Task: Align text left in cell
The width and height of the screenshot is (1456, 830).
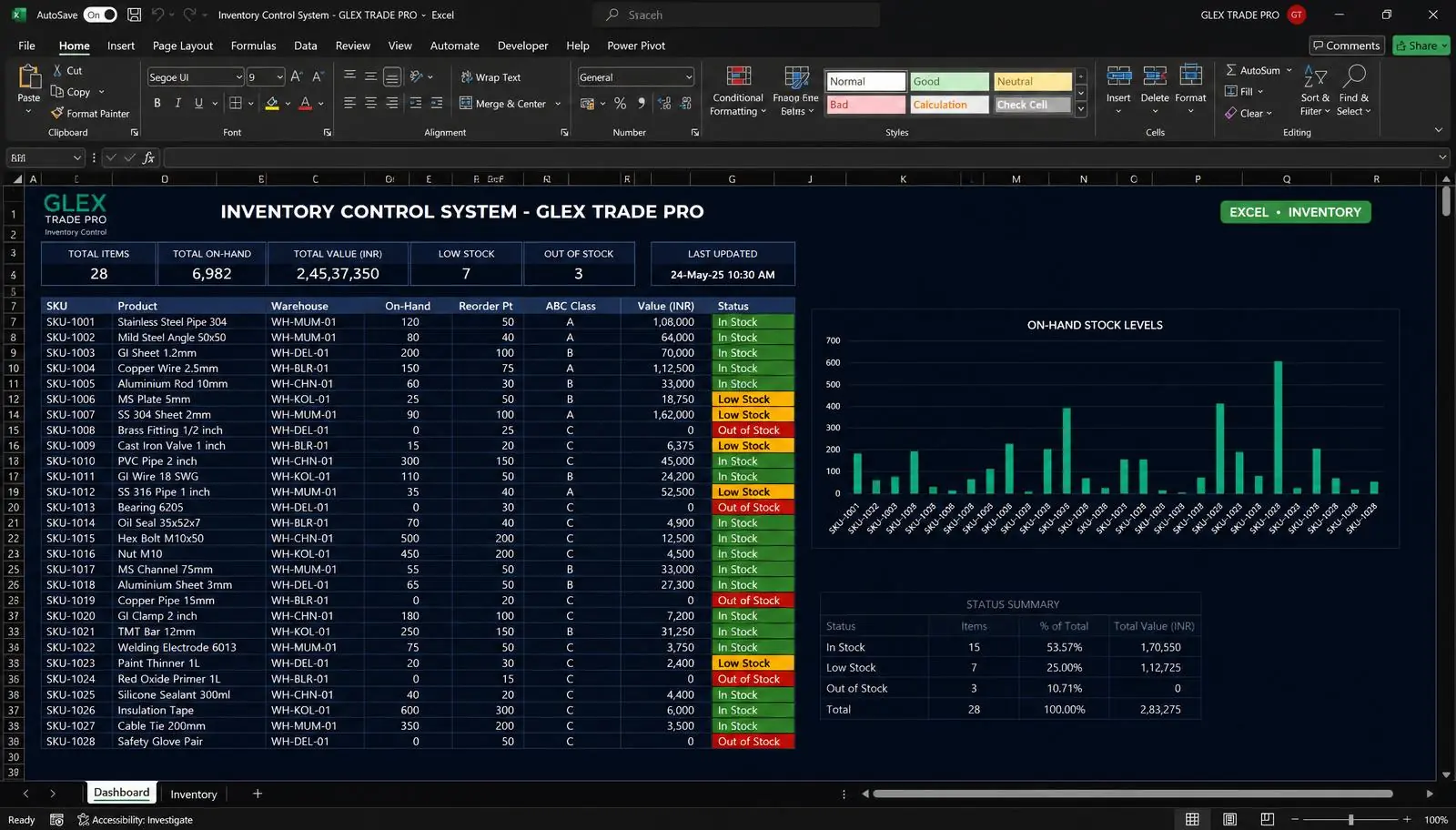Action: [x=349, y=103]
